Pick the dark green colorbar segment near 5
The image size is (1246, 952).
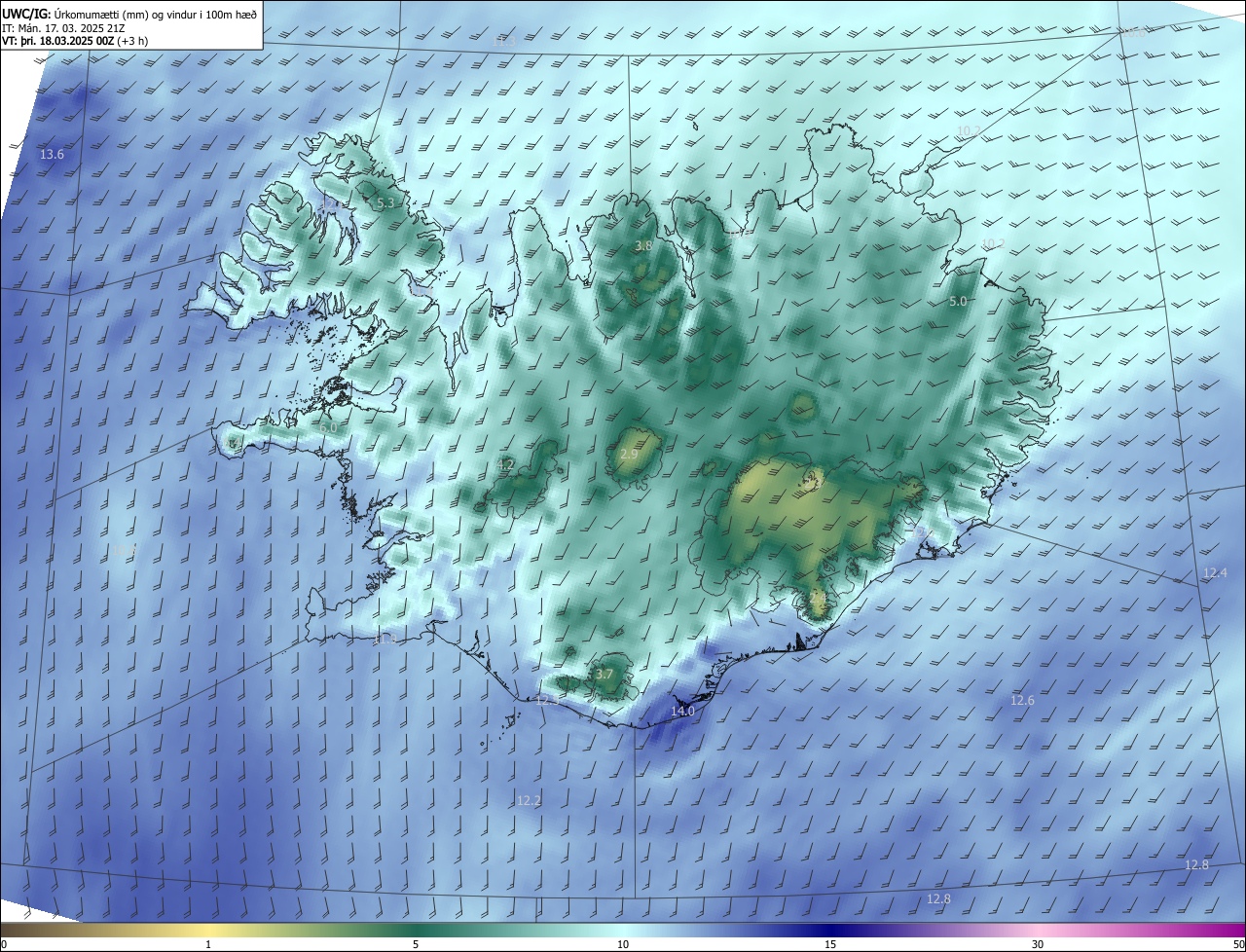coord(416,931)
